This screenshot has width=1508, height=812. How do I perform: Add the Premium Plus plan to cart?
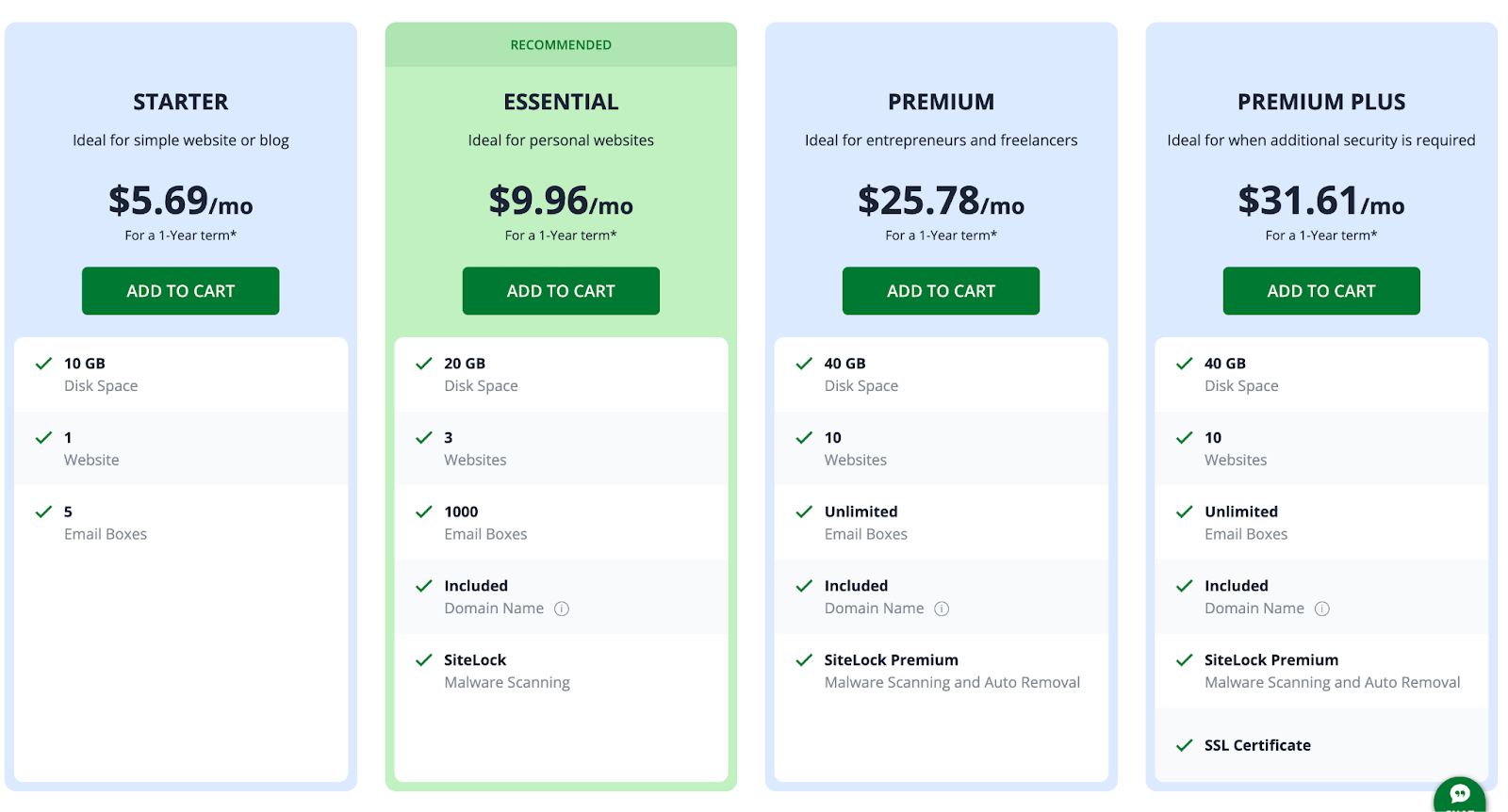click(1321, 291)
